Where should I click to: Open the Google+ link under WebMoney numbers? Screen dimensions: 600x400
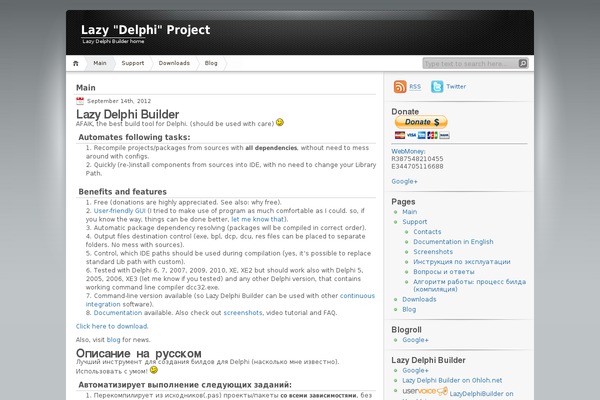(x=404, y=181)
